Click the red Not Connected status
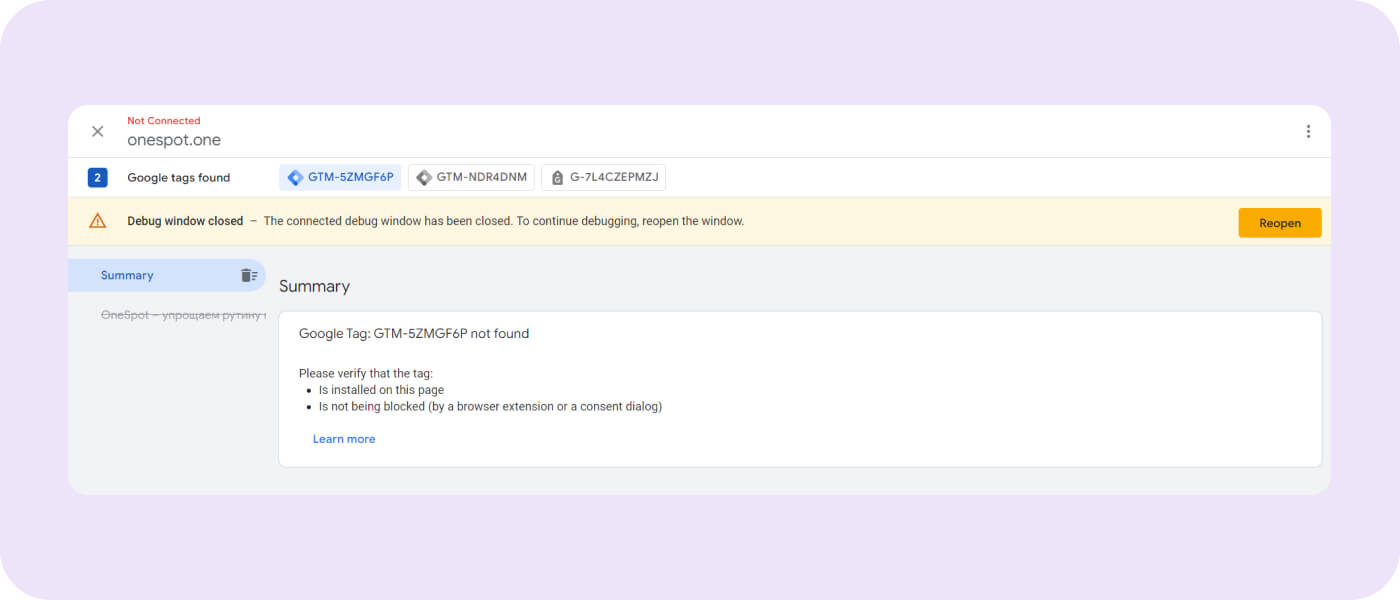Image resolution: width=1400 pixels, height=600 pixels. [x=164, y=121]
